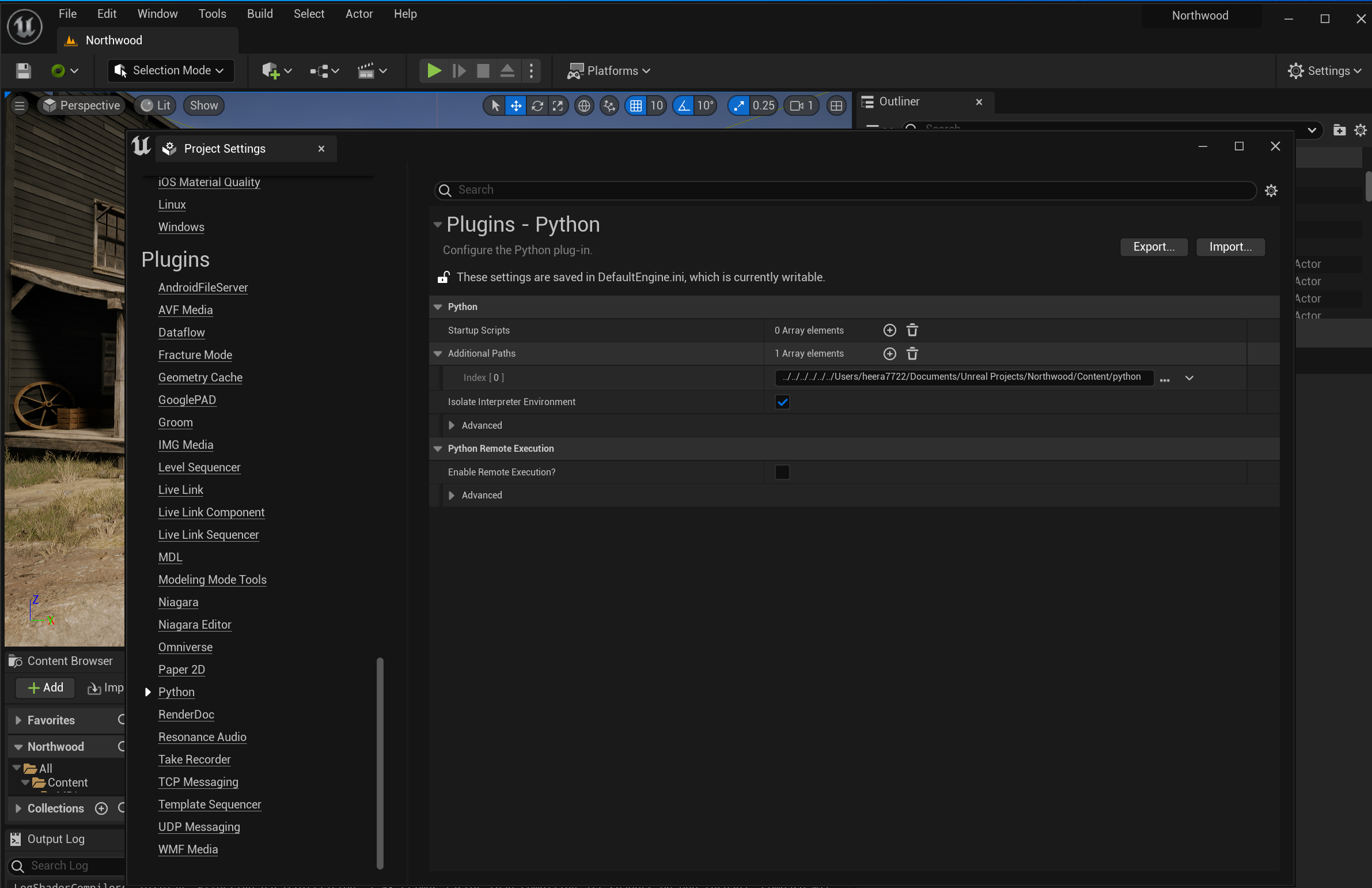
Task: Click the Add button in Content Browser
Action: pyautogui.click(x=46, y=687)
